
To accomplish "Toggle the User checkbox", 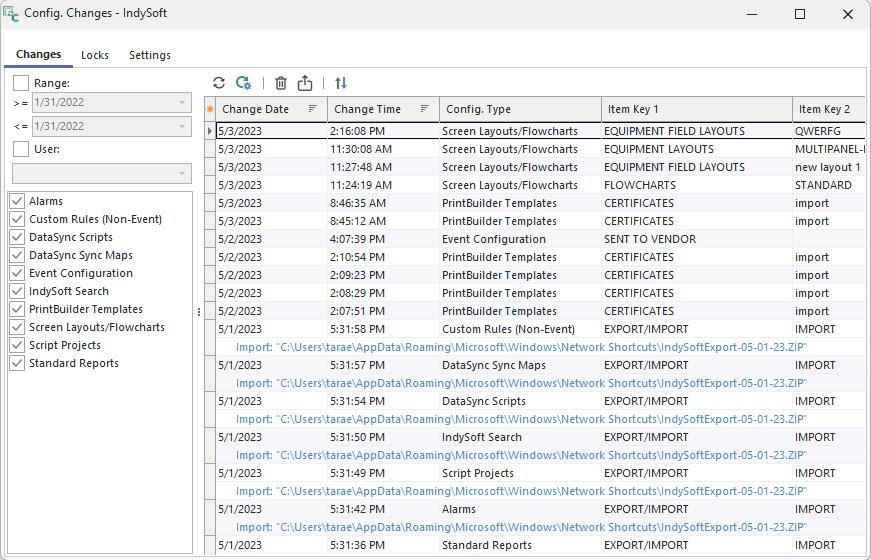I will click(x=21, y=149).
